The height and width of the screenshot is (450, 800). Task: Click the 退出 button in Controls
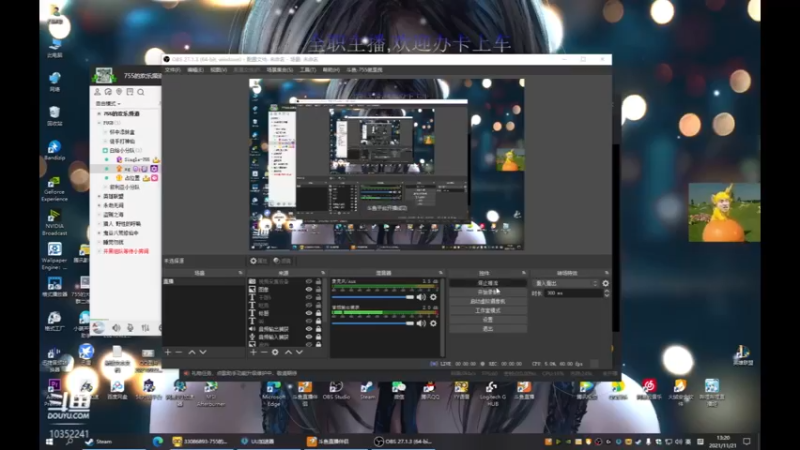point(488,329)
